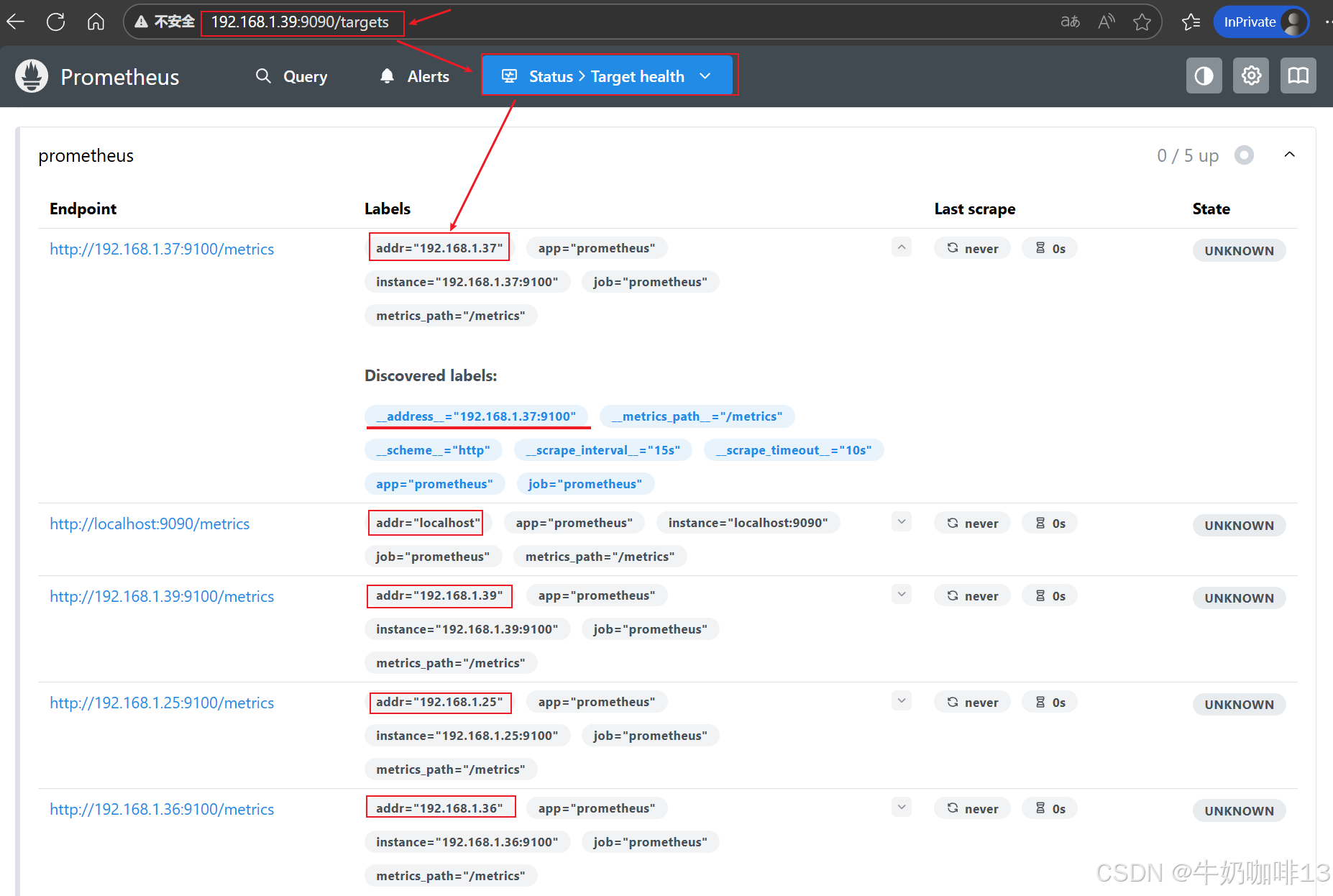This screenshot has height=896, width=1333.
Task: Expand discovered labels for localhost target
Action: pyautogui.click(x=902, y=522)
